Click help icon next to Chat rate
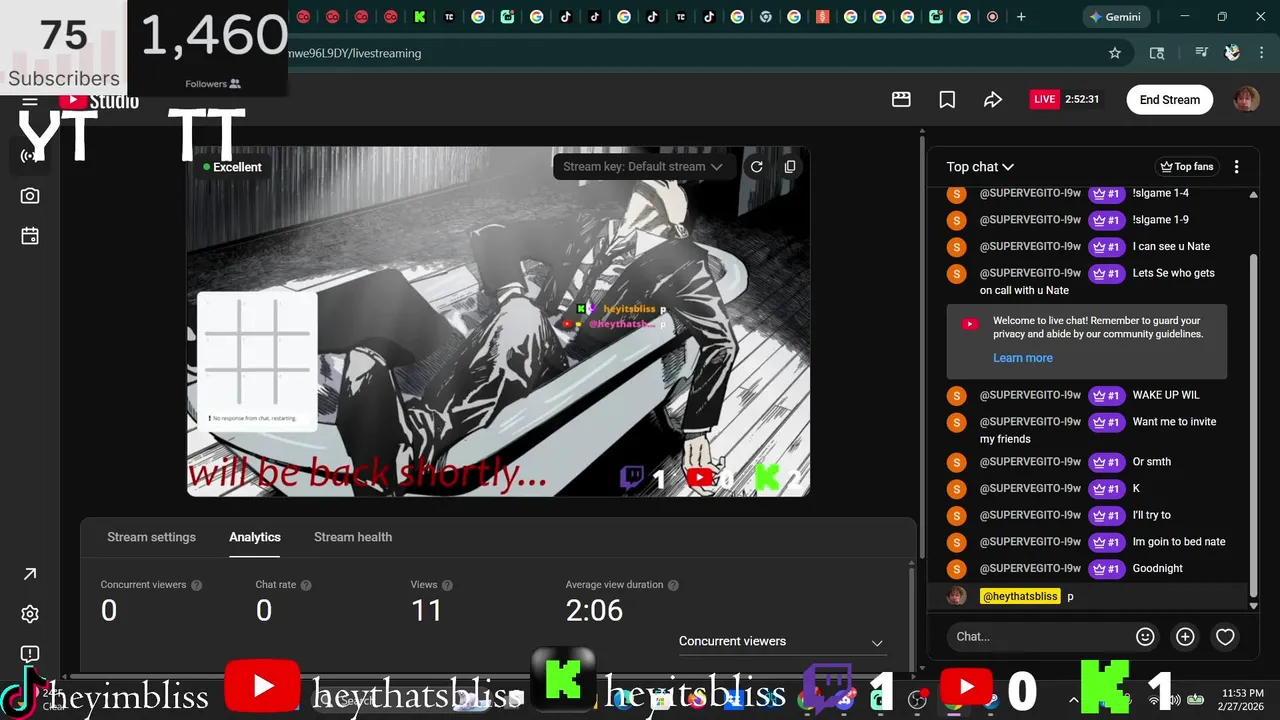 click(x=306, y=585)
